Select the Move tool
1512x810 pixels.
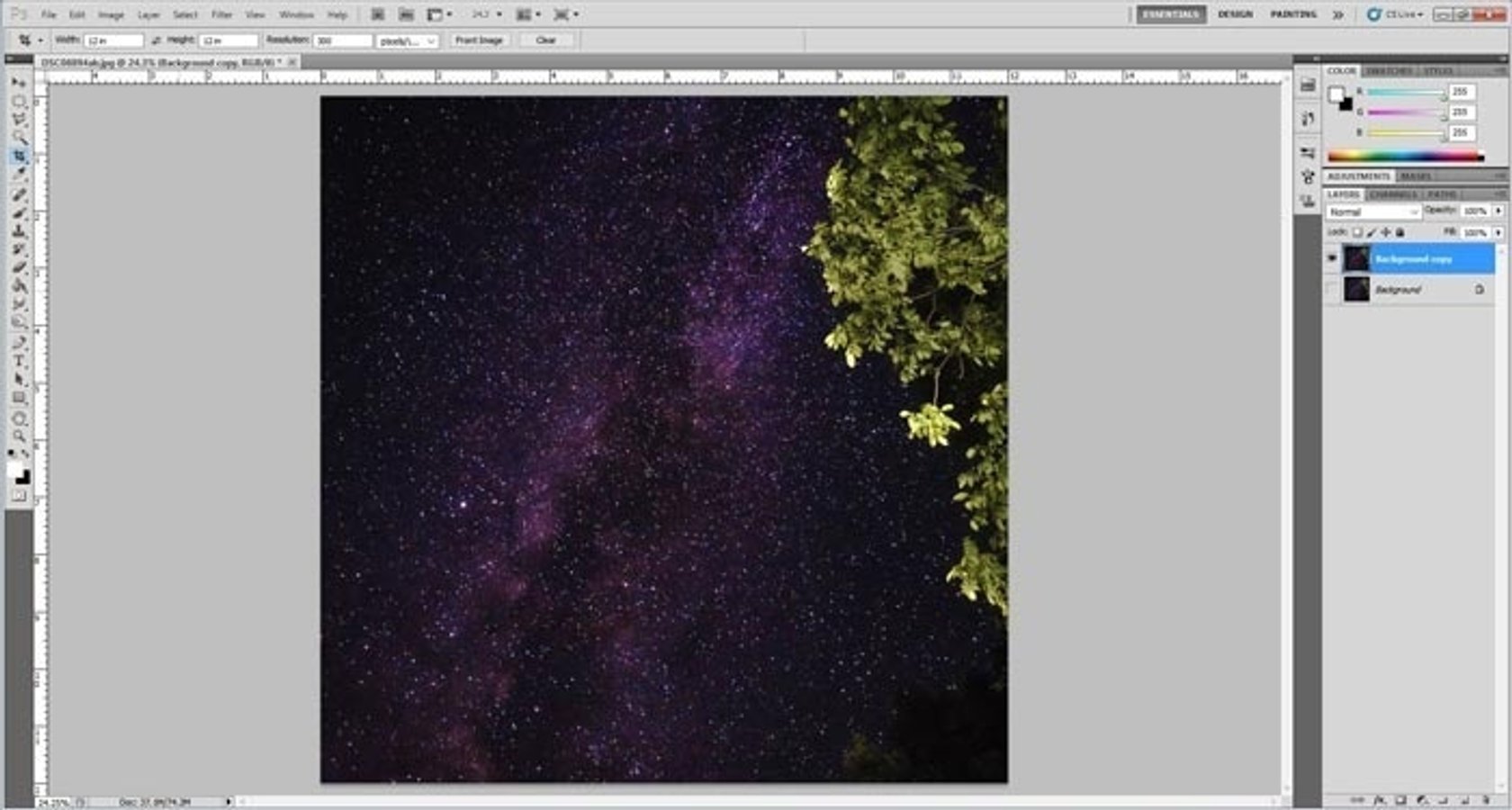[x=19, y=80]
